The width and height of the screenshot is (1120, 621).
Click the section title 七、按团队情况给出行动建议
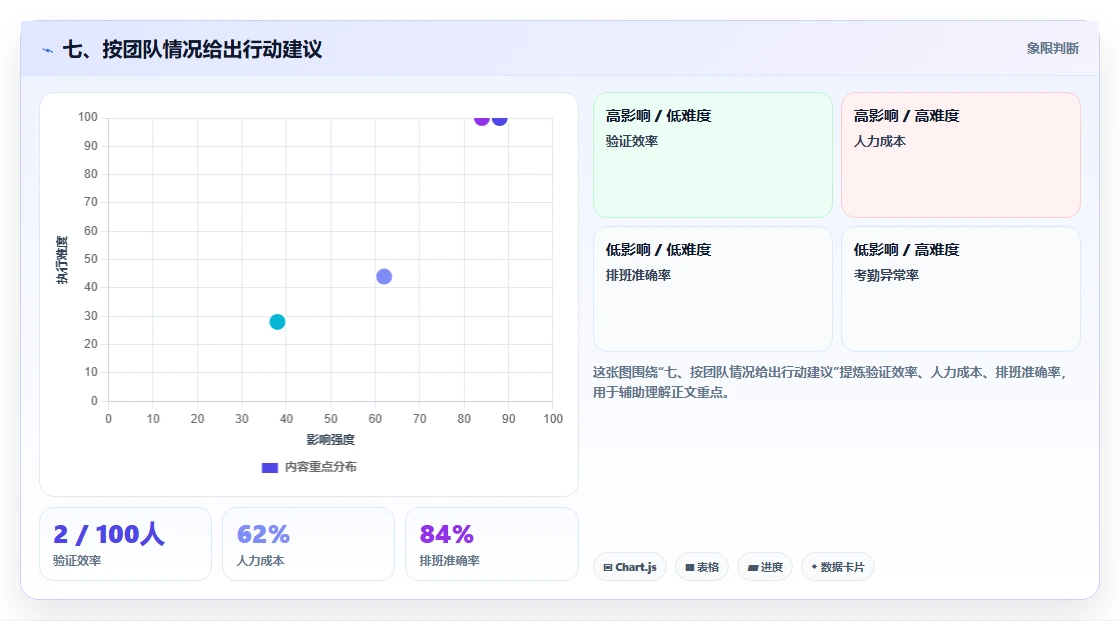pyautogui.click(x=192, y=49)
